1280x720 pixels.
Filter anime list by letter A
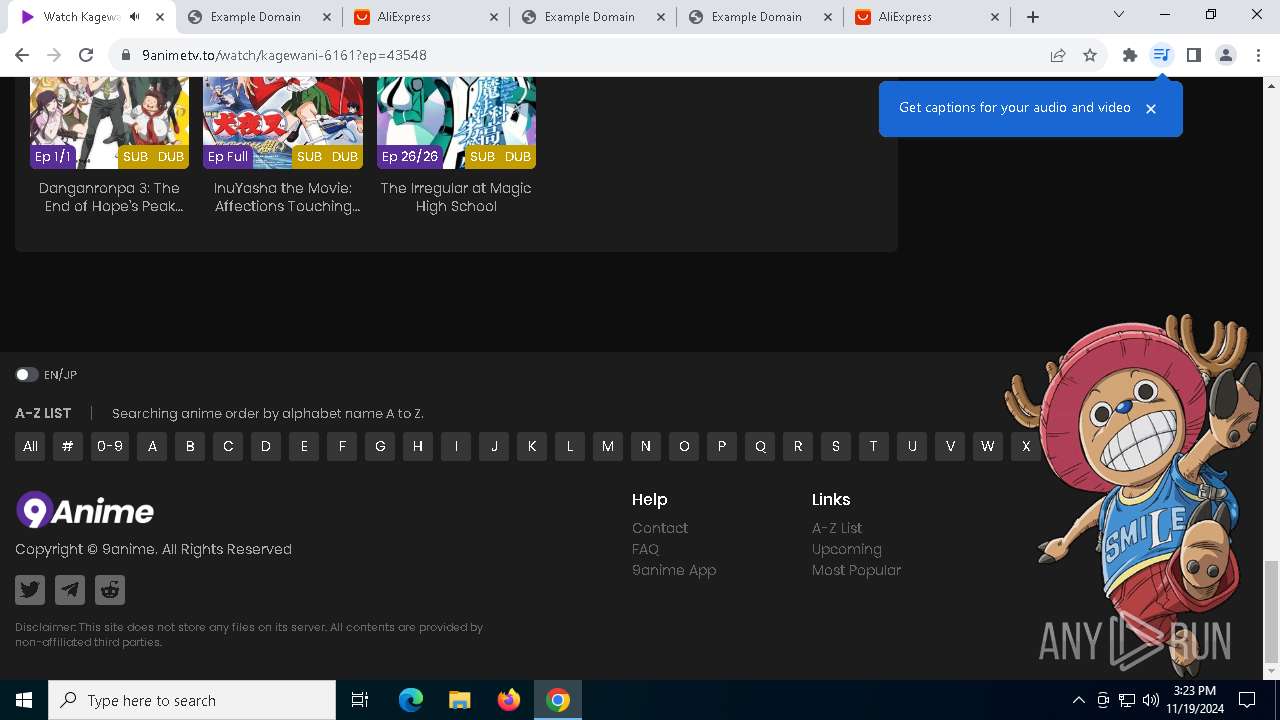(x=152, y=446)
